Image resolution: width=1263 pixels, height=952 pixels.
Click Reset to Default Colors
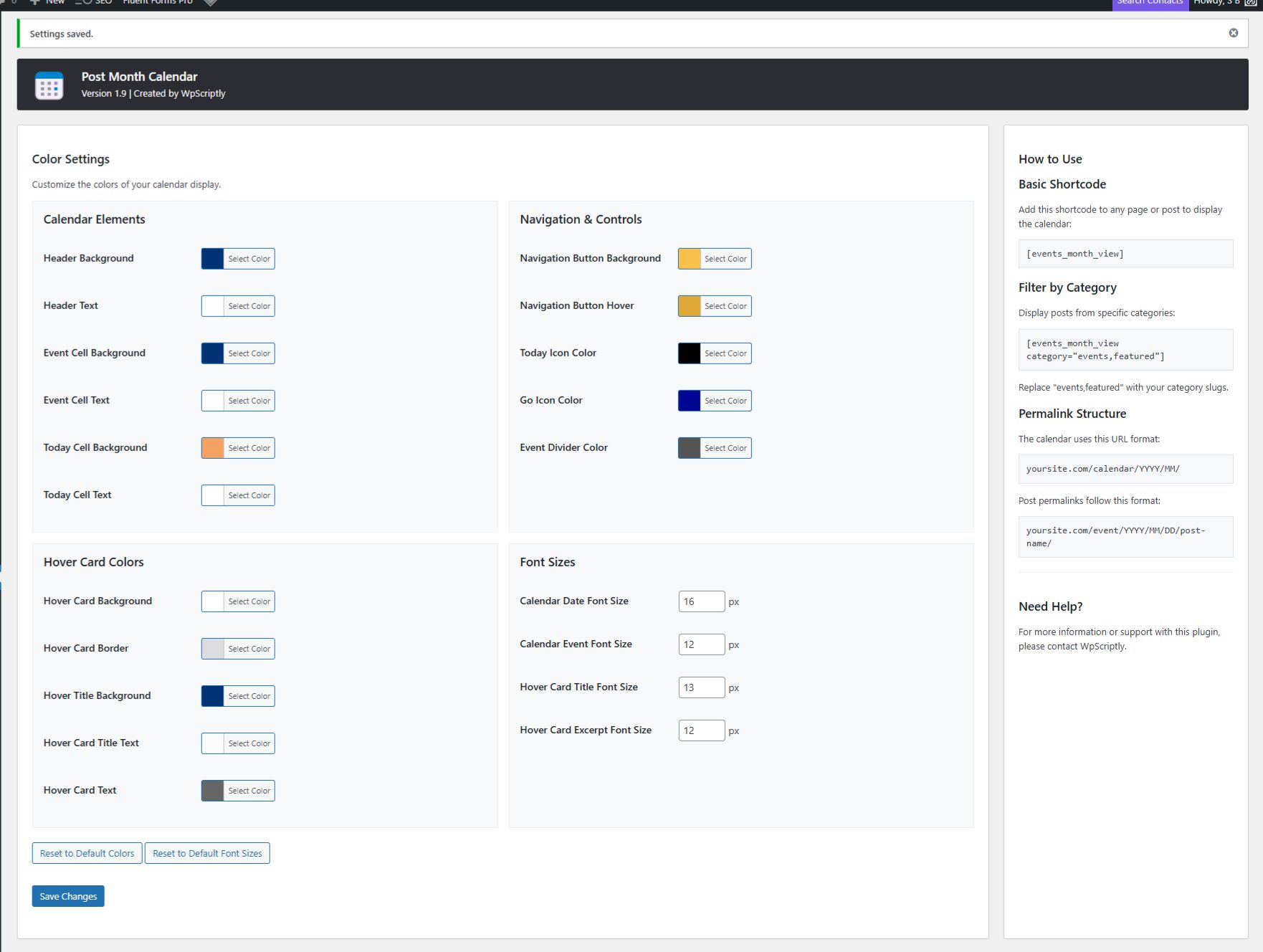[87, 853]
